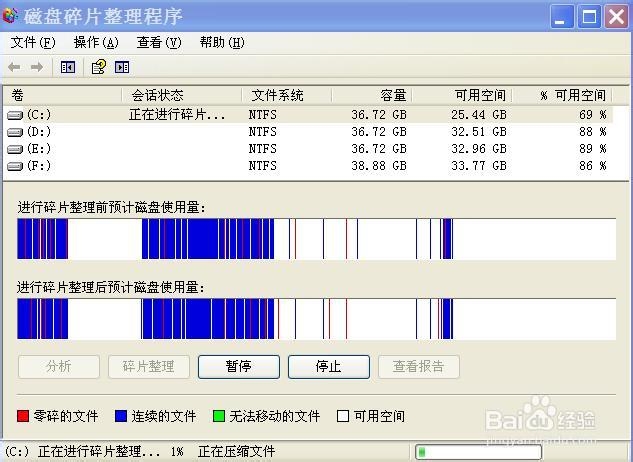This screenshot has width=633, height=462.
Task: Toggle the console tree pane icon
Action: [68, 67]
